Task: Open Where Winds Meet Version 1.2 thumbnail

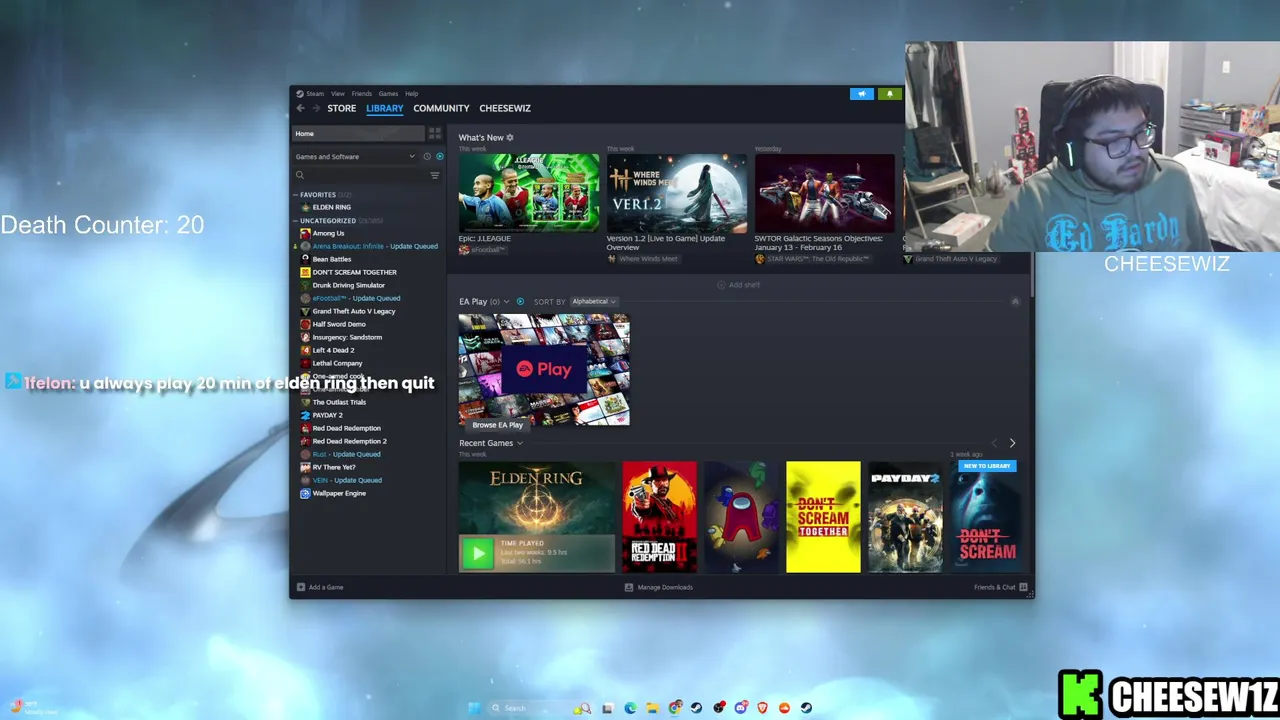Action: click(x=677, y=192)
